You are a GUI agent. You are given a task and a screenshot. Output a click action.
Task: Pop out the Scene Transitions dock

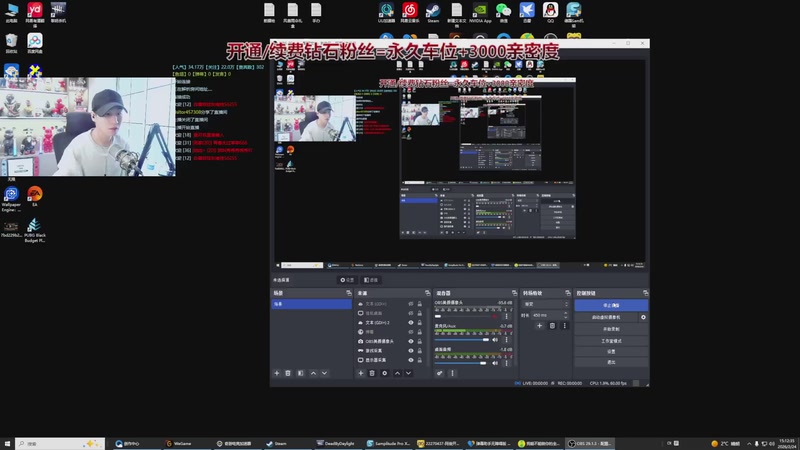point(568,293)
